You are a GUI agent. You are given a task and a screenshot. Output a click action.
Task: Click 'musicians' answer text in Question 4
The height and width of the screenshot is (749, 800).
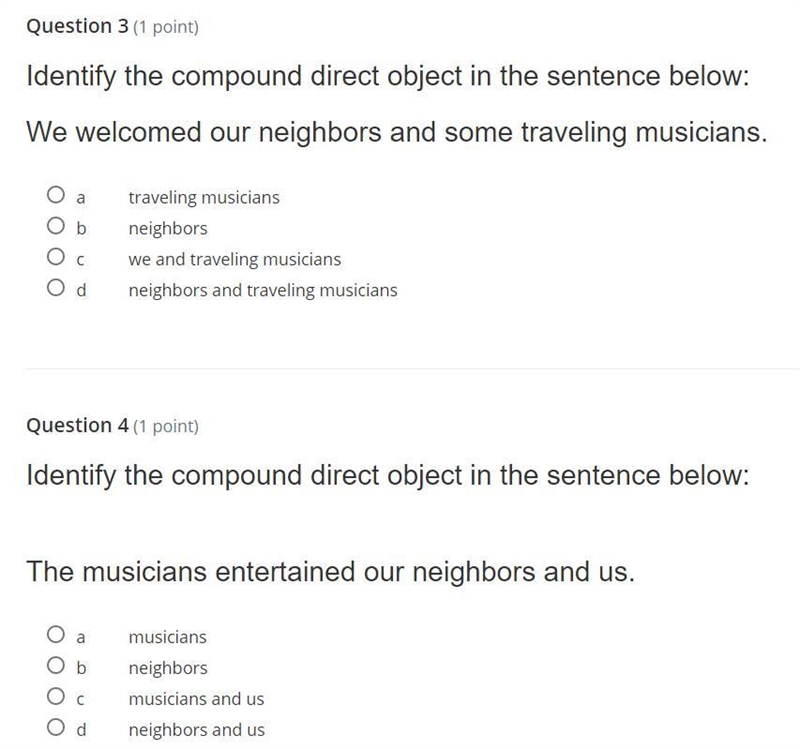[x=167, y=637]
